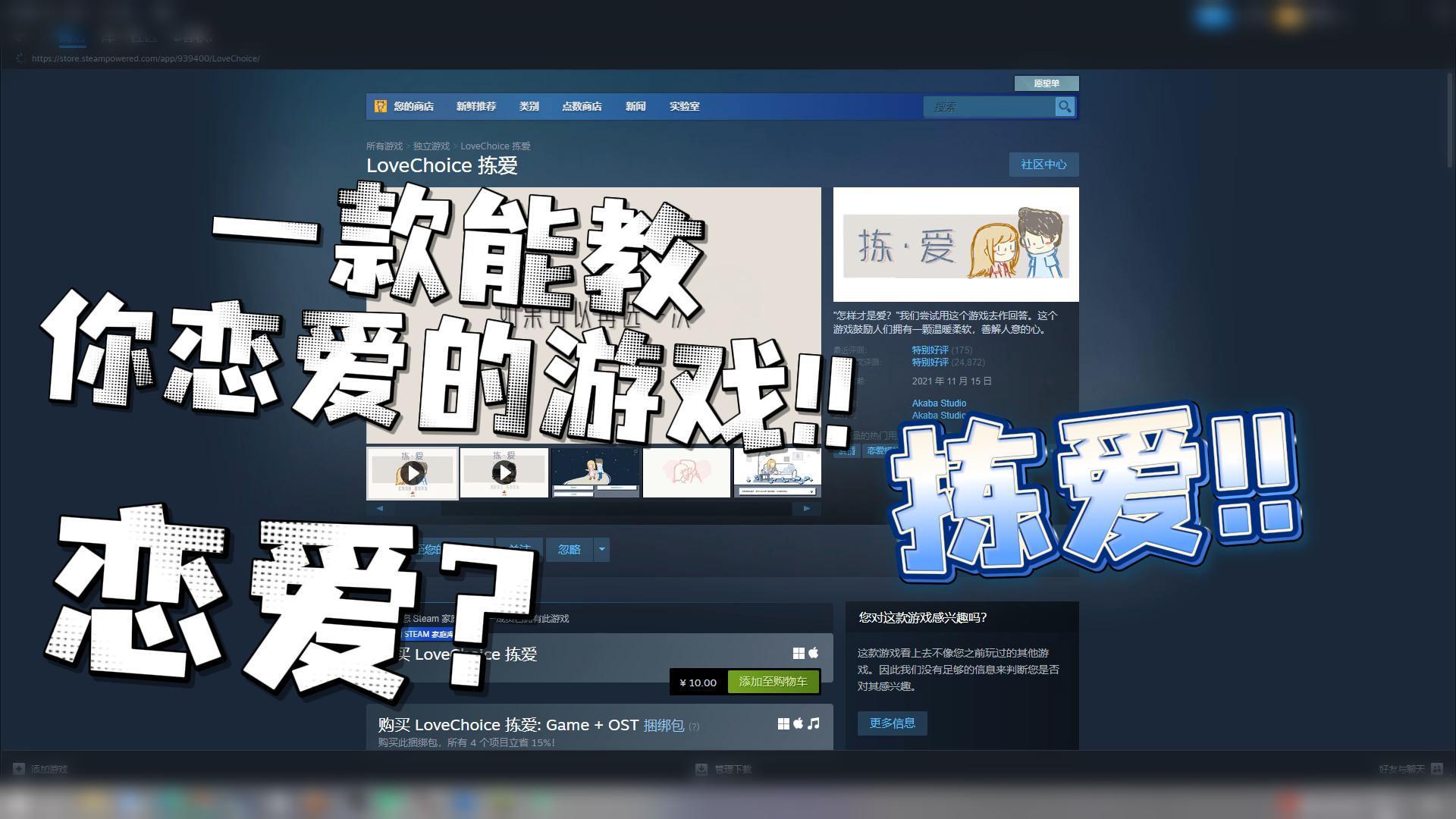Expand the dropdown arrow beside 忽略
The width and height of the screenshot is (1456, 819).
pyautogui.click(x=602, y=550)
